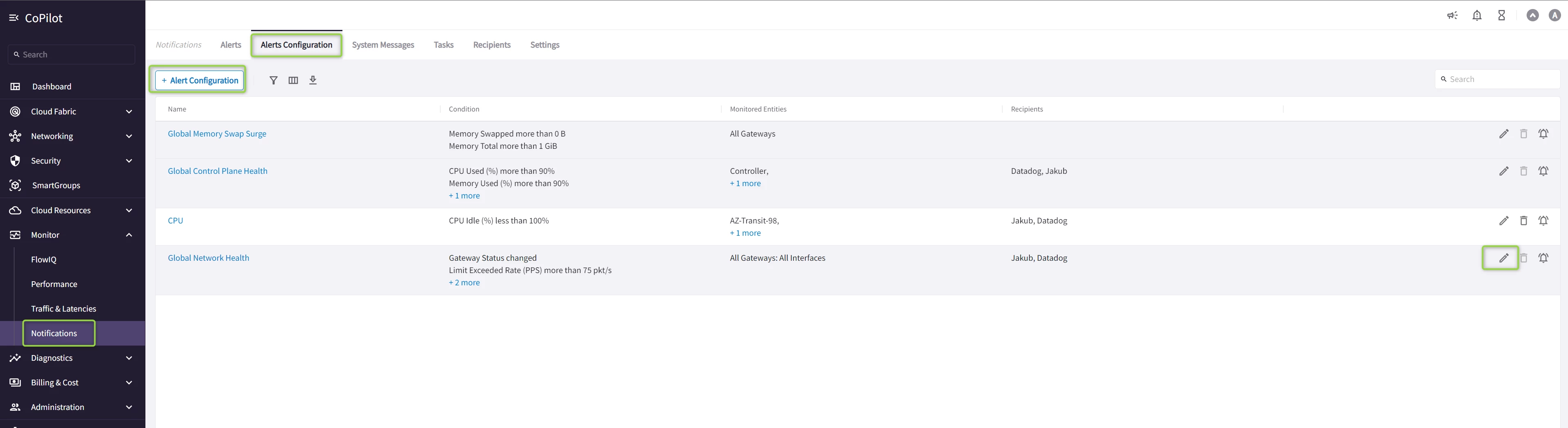Expand the Diagnostics menu
This screenshot has height=428, width=1568.
point(73,358)
